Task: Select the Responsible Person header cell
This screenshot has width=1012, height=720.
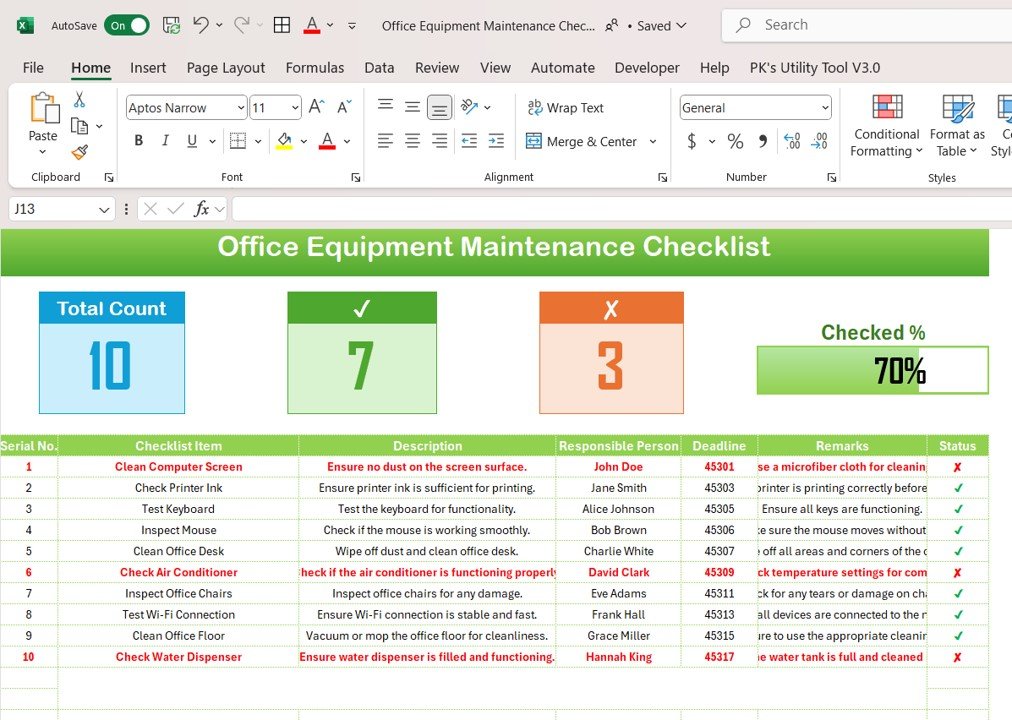Action: point(618,446)
